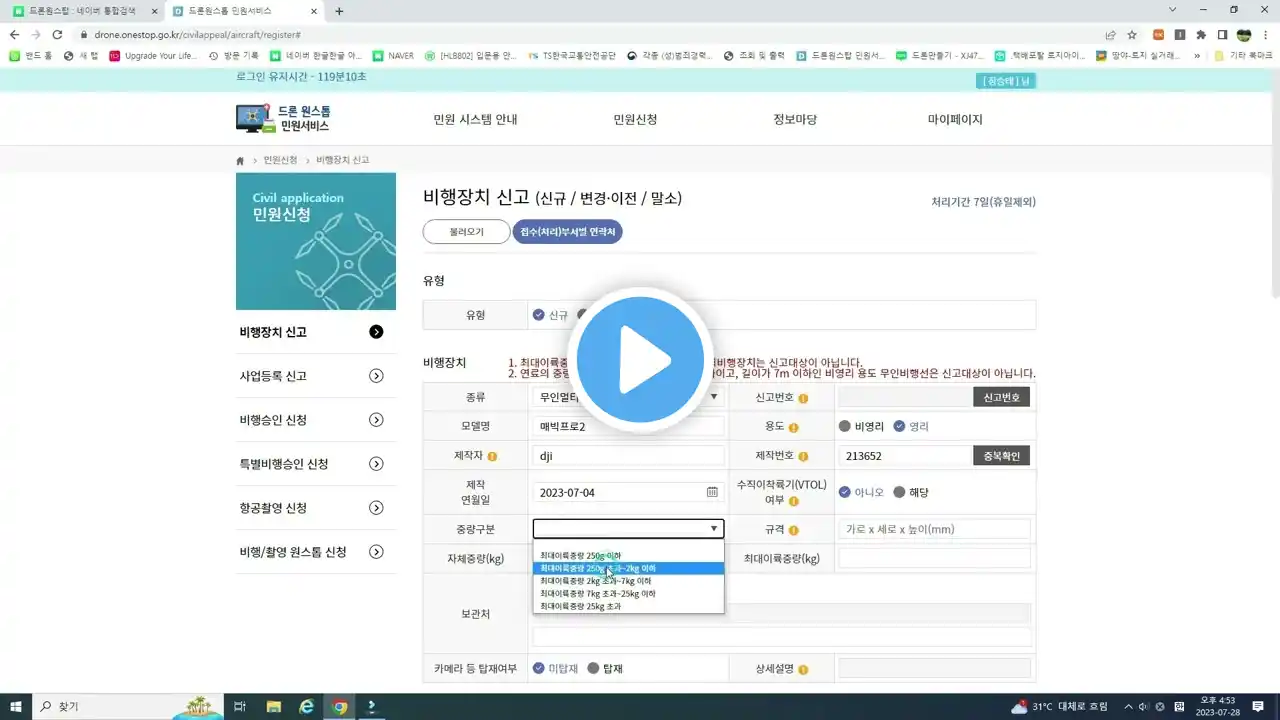The width and height of the screenshot is (1280, 720).
Task: Click the info icon next to 용도
Action: click(x=793, y=427)
